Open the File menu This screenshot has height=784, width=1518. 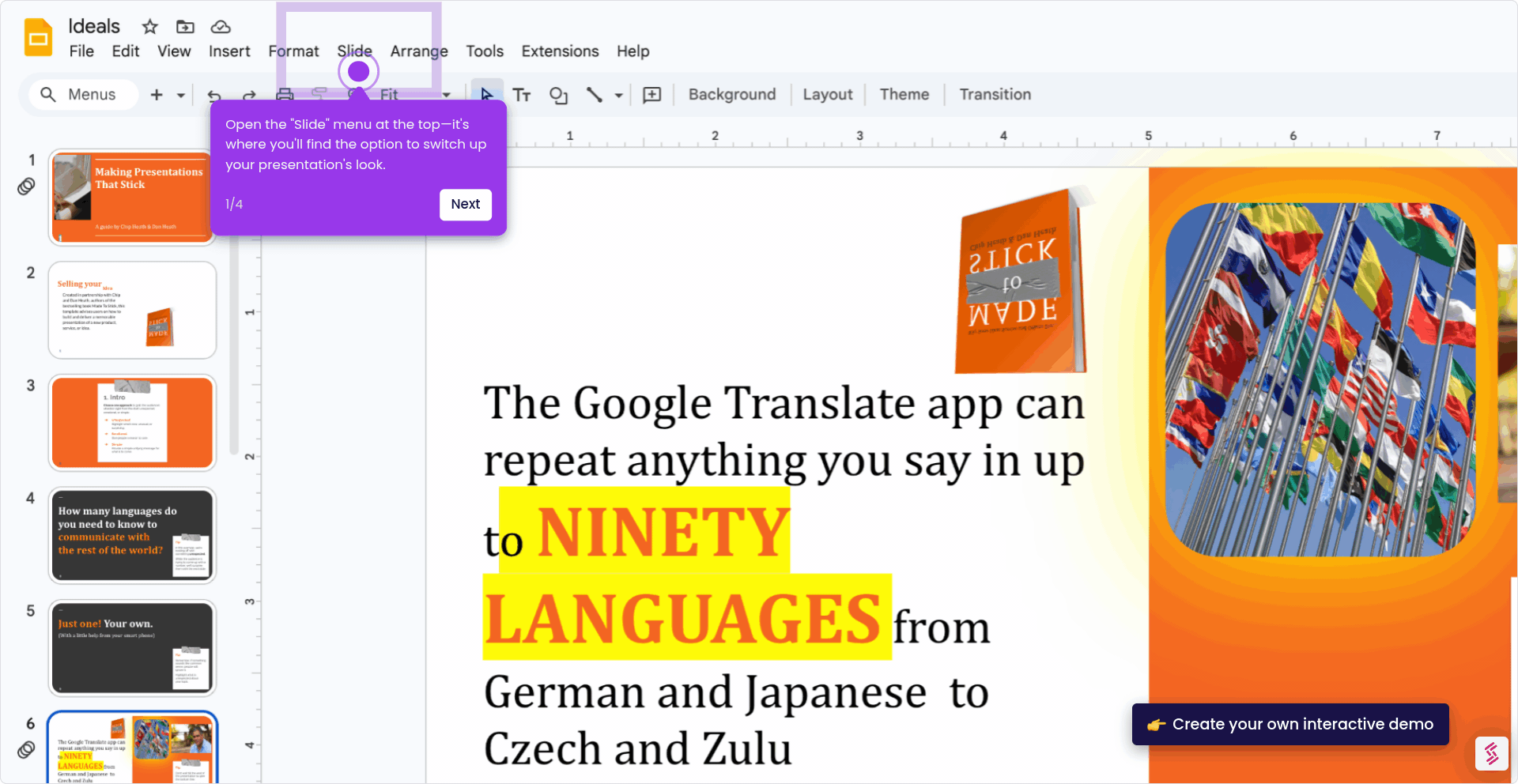81,51
